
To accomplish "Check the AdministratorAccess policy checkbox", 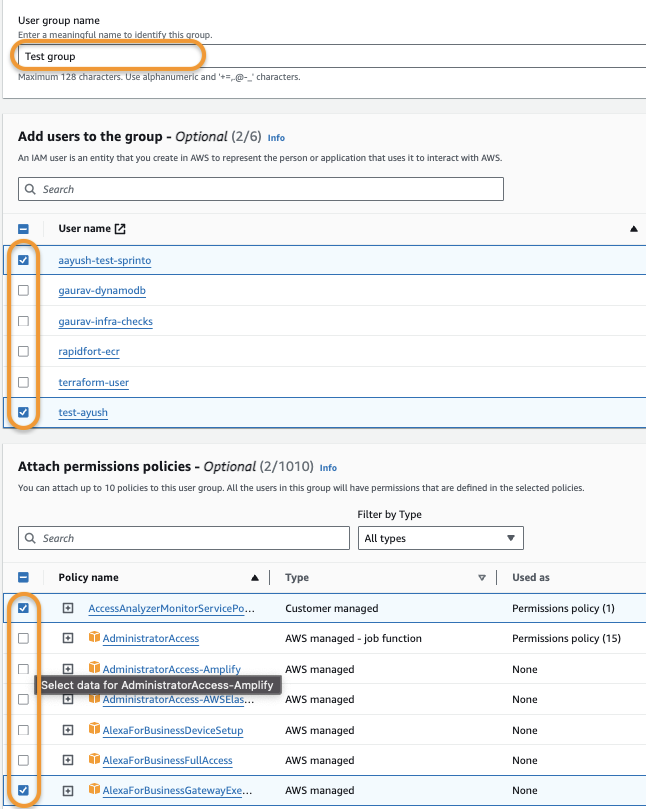I will click(x=23, y=638).
